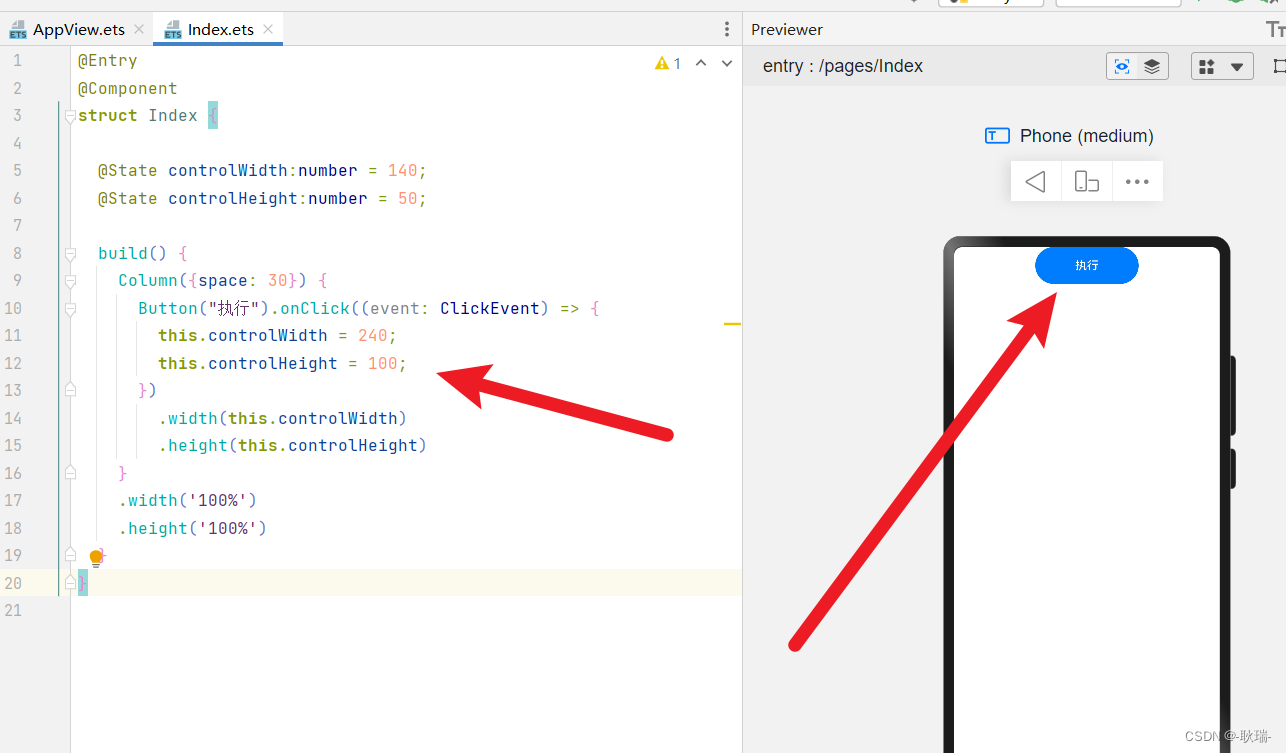
Task: Click the AppView.ets file type icon
Action: click(x=18, y=31)
